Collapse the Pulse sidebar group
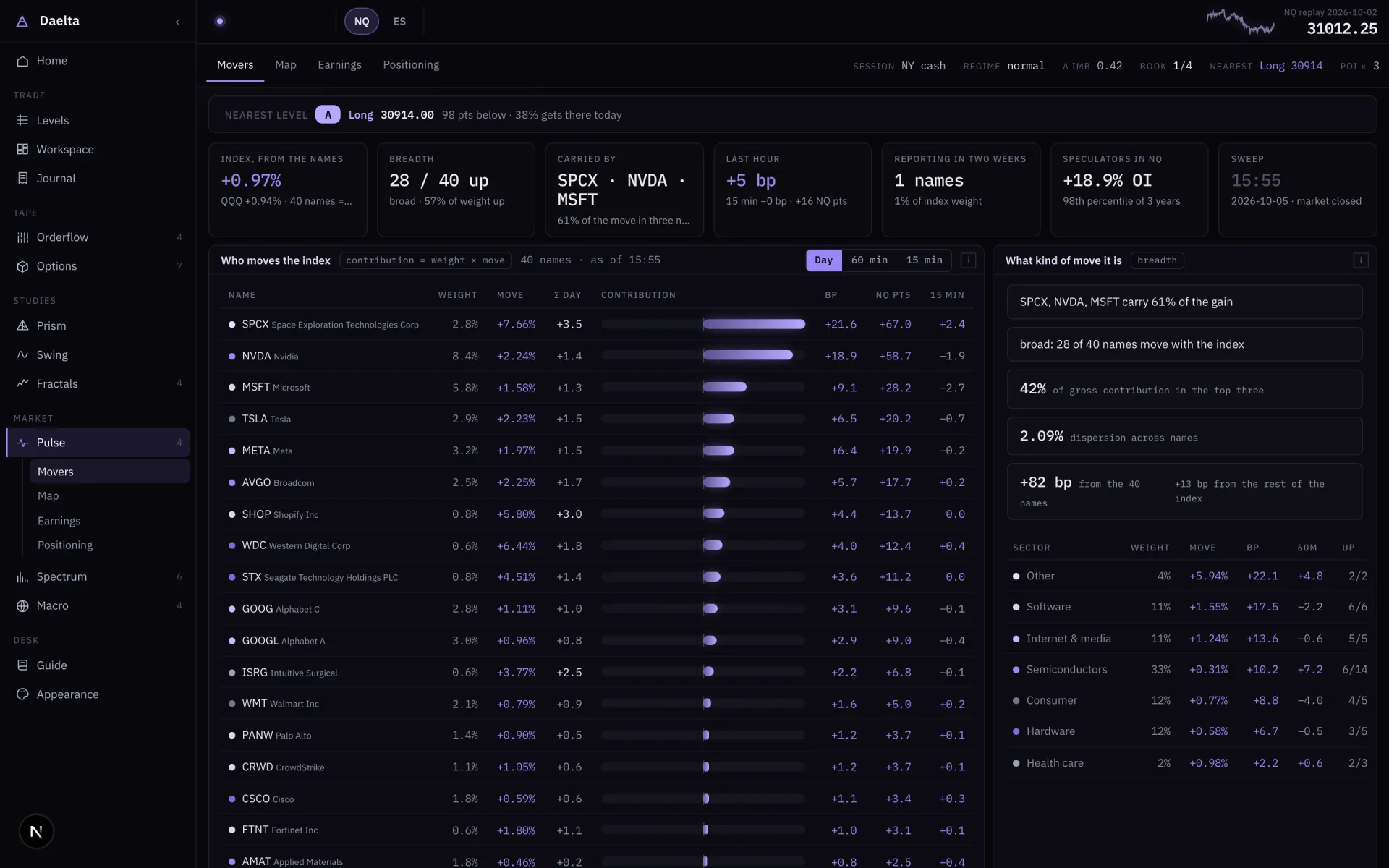The height and width of the screenshot is (868, 1389). (98, 443)
